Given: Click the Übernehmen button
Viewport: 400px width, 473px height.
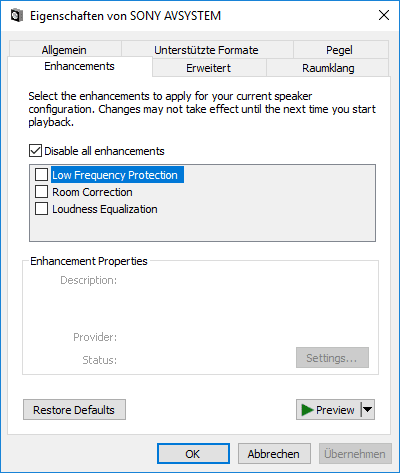Looking at the screenshot, I should pos(355,453).
